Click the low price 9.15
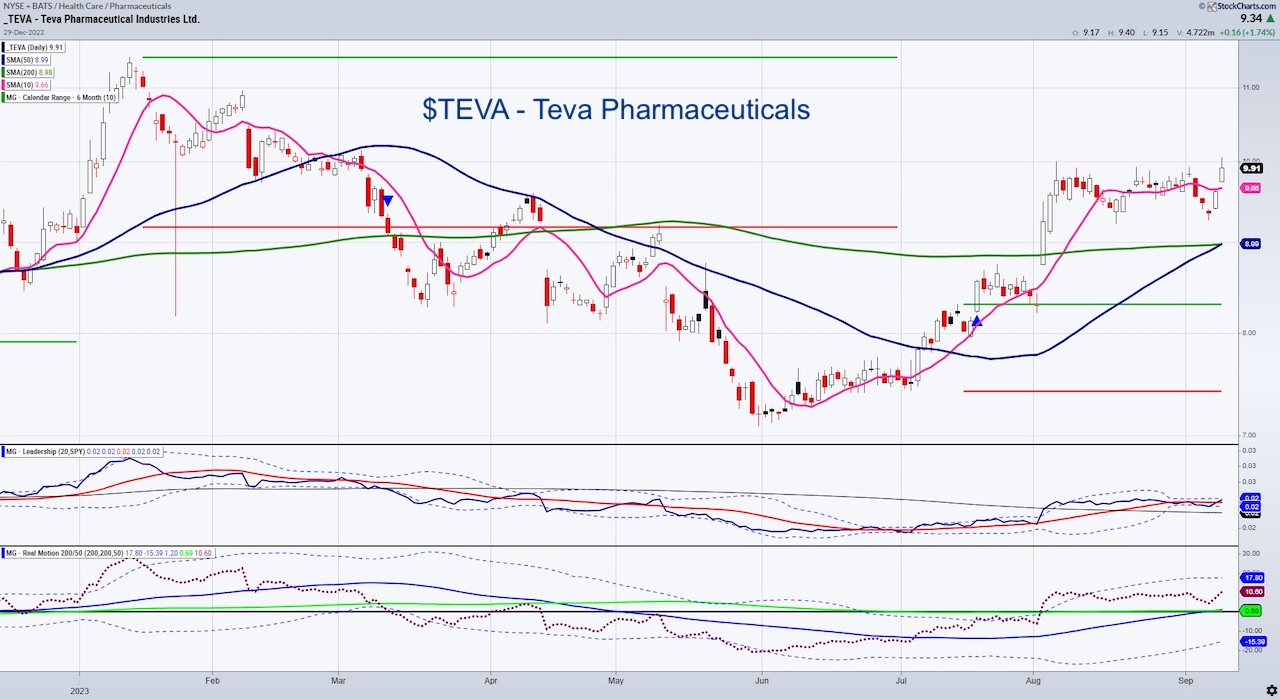Image resolution: width=1280 pixels, height=699 pixels. [1158, 33]
